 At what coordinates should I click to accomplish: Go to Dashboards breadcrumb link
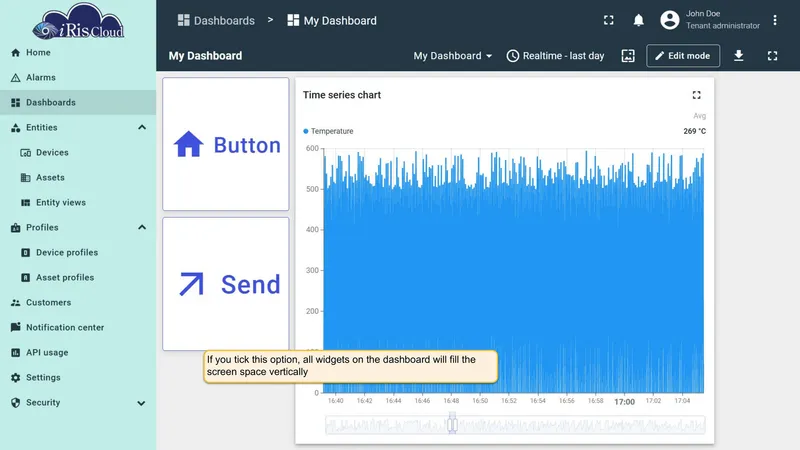pos(216,20)
